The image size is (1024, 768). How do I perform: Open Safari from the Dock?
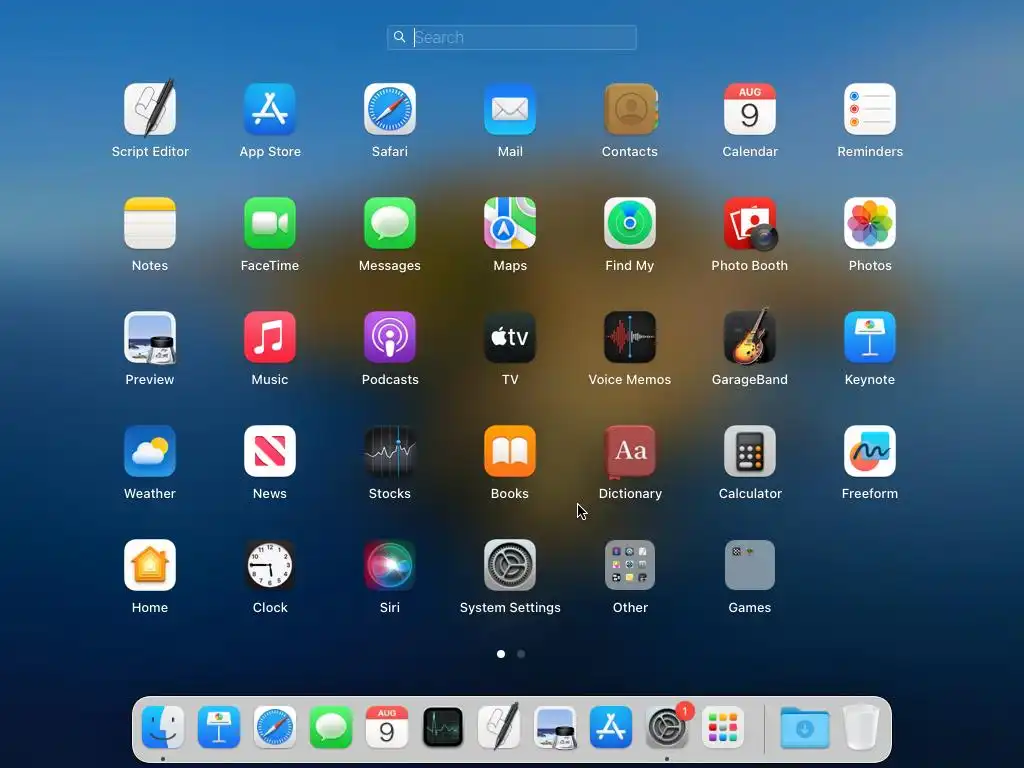coord(275,727)
